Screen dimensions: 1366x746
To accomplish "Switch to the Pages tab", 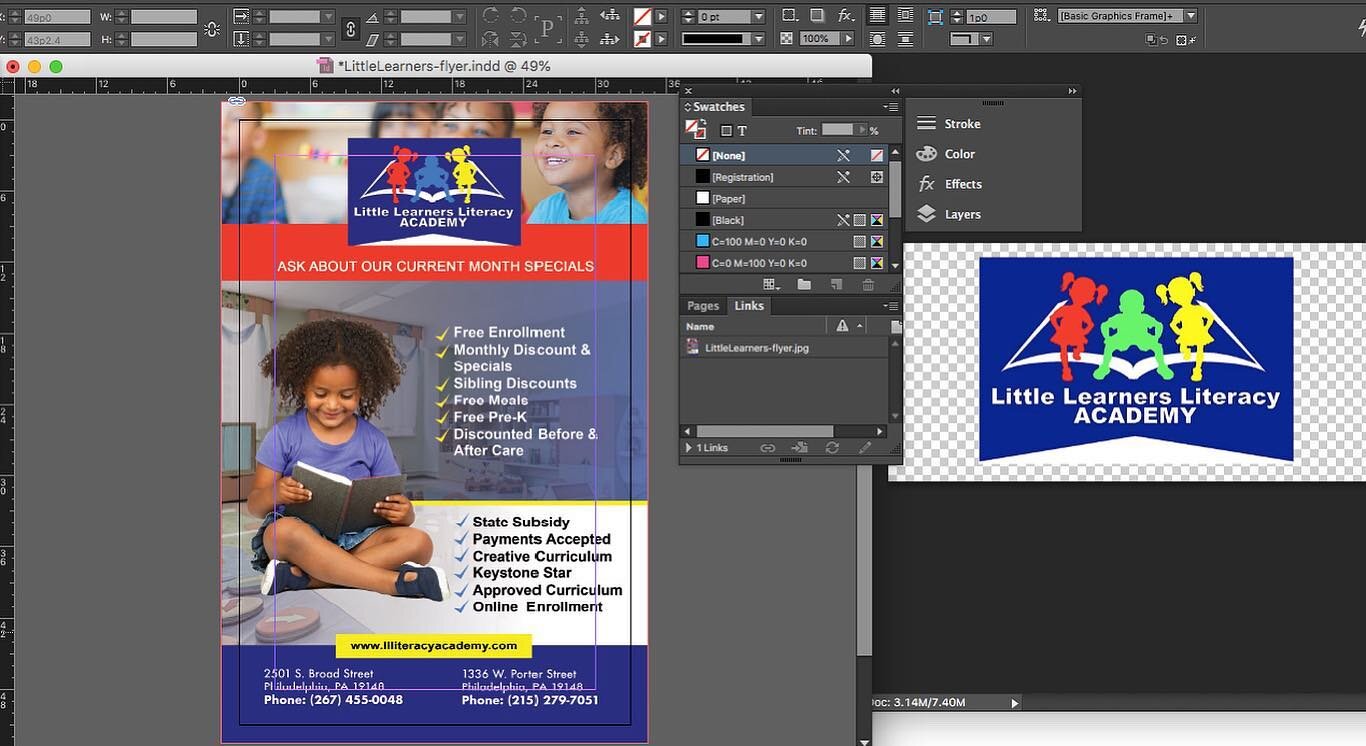I will (703, 306).
